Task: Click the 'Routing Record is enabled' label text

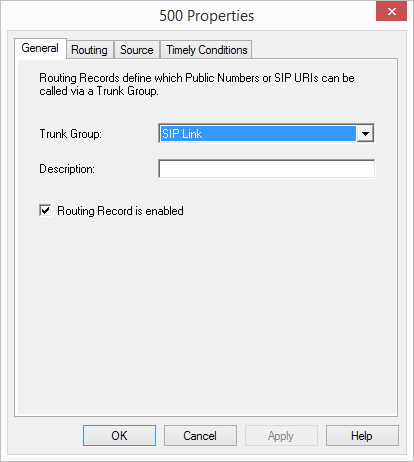Action: (x=120, y=211)
